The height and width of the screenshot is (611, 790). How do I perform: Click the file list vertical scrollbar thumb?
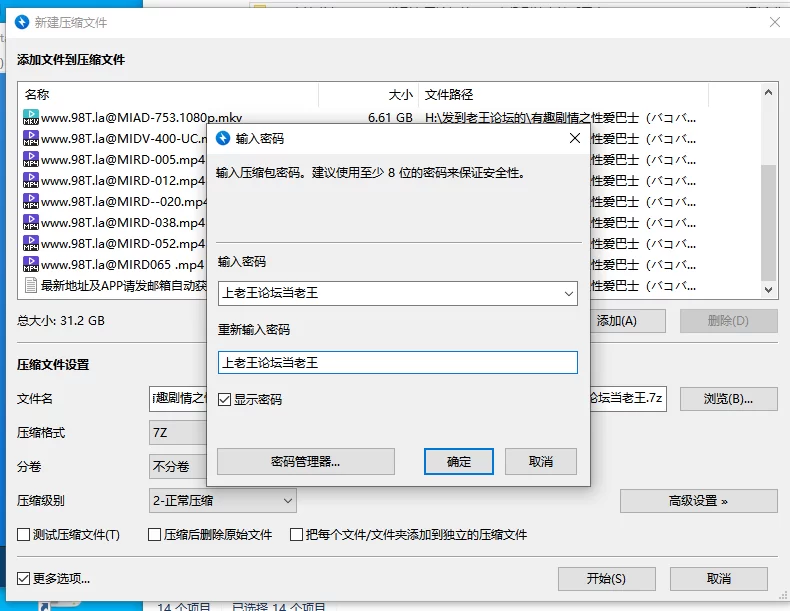click(x=768, y=222)
